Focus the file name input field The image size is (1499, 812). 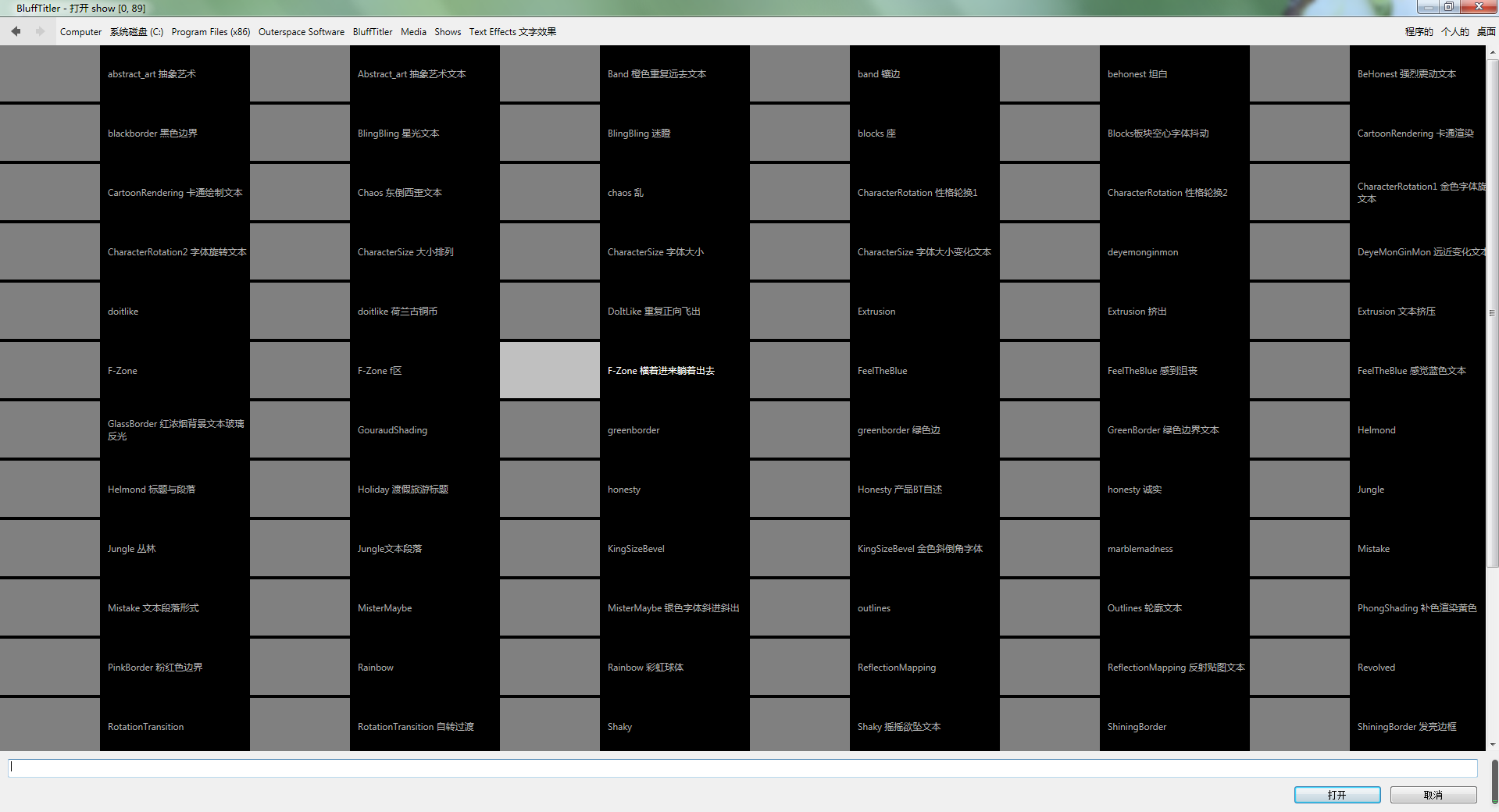tap(743, 768)
